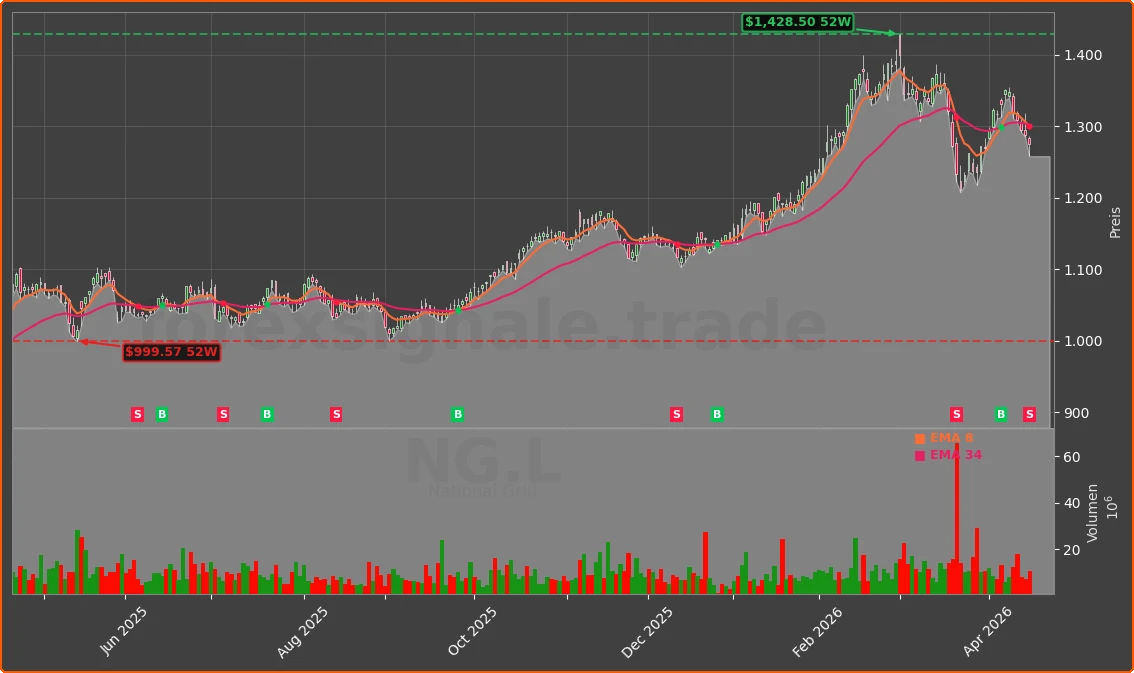Click the "B" buy marker following the December sell signal

pyautogui.click(x=716, y=413)
